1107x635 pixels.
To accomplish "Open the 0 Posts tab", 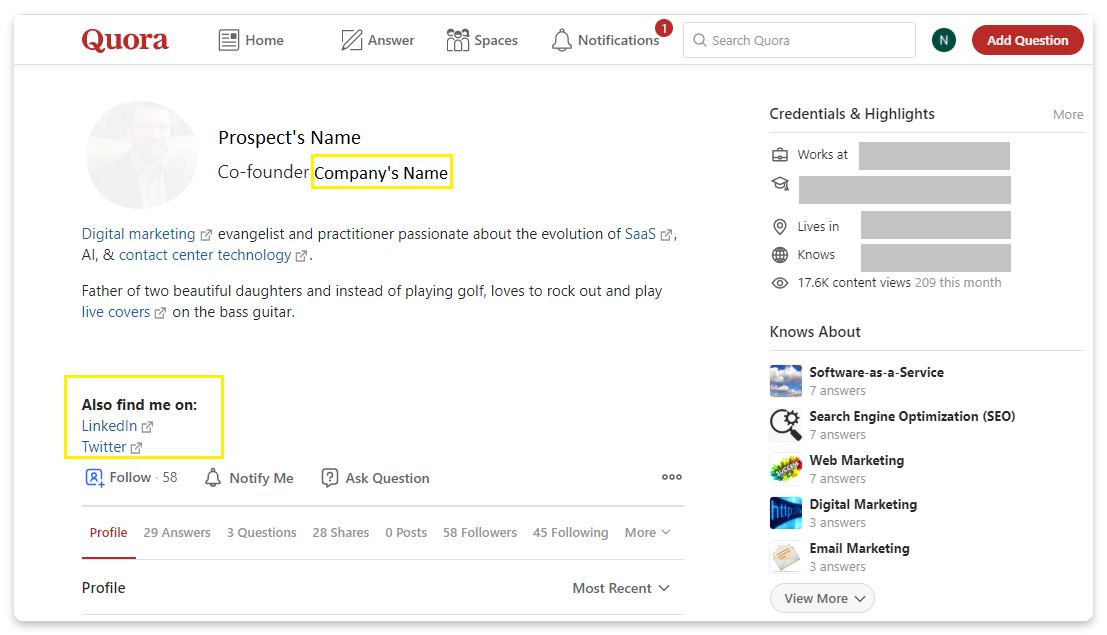I will pyautogui.click(x=406, y=533).
